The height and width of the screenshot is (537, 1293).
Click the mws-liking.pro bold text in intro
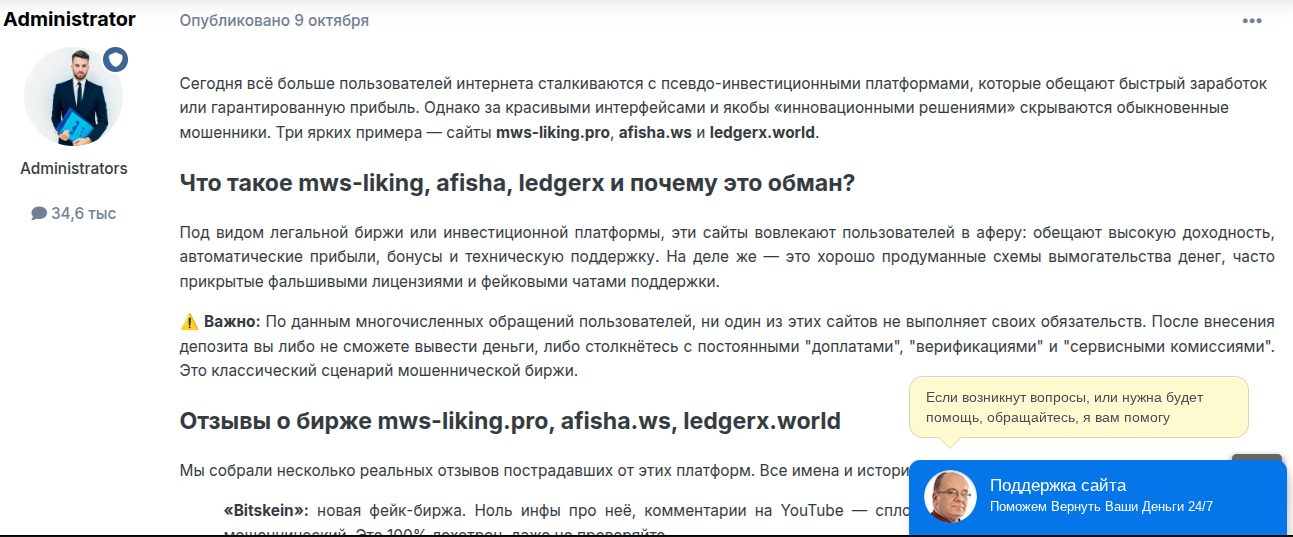552,132
